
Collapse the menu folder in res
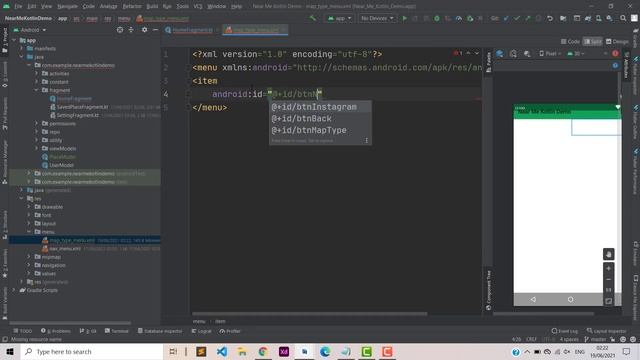click(29, 232)
